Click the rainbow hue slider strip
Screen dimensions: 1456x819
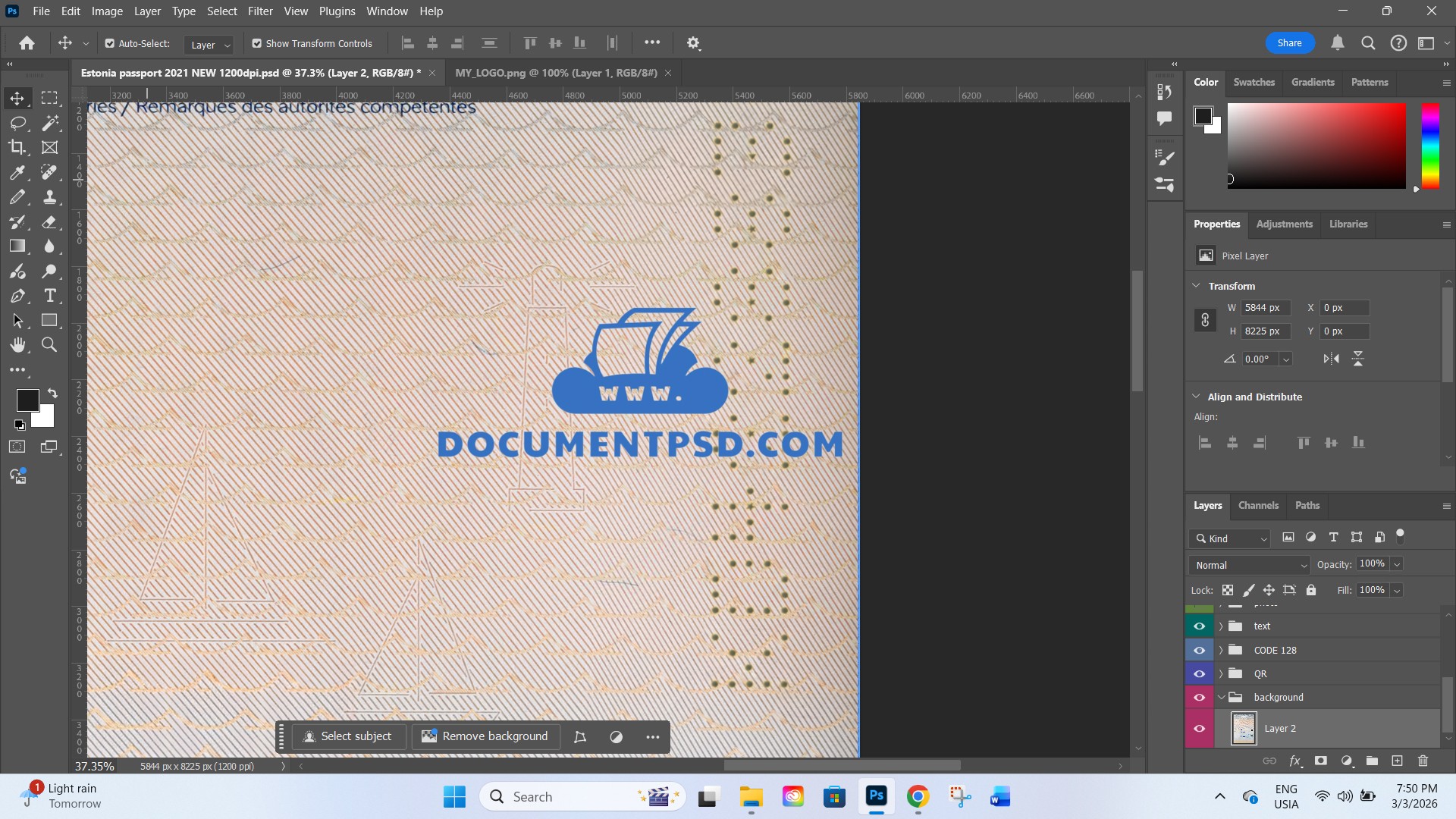pos(1429,146)
